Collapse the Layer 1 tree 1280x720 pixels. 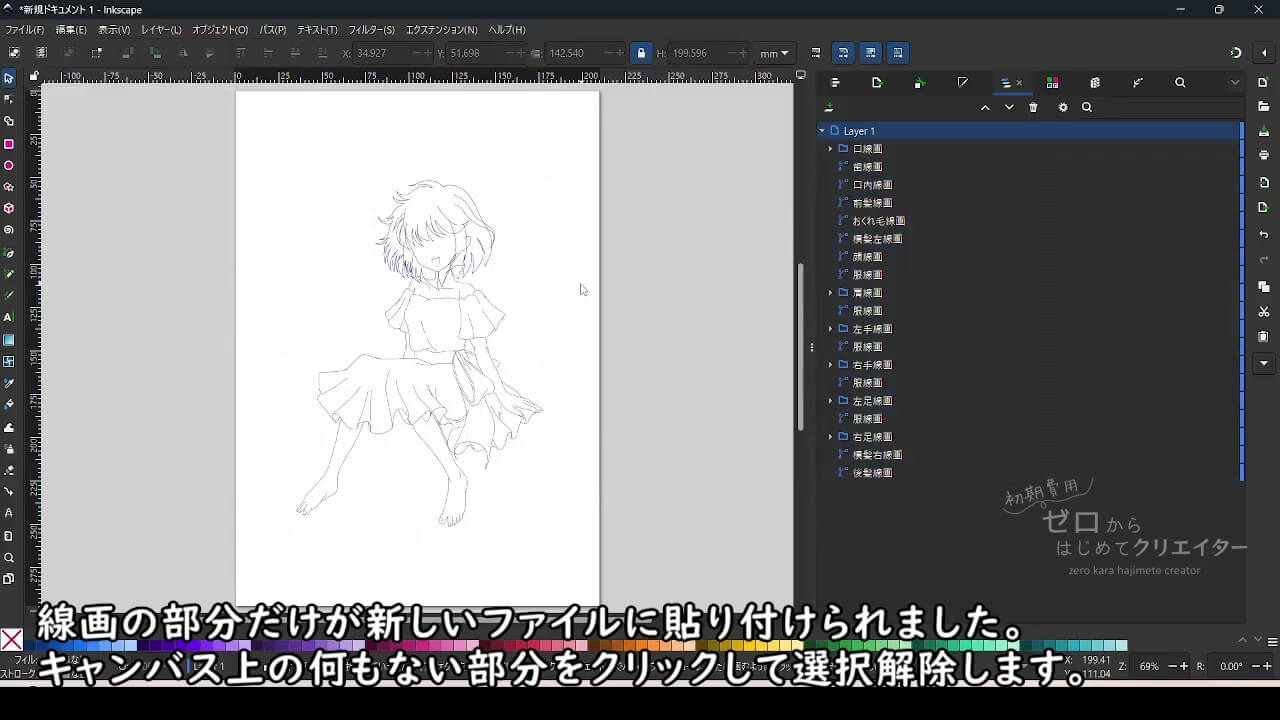[822, 131]
